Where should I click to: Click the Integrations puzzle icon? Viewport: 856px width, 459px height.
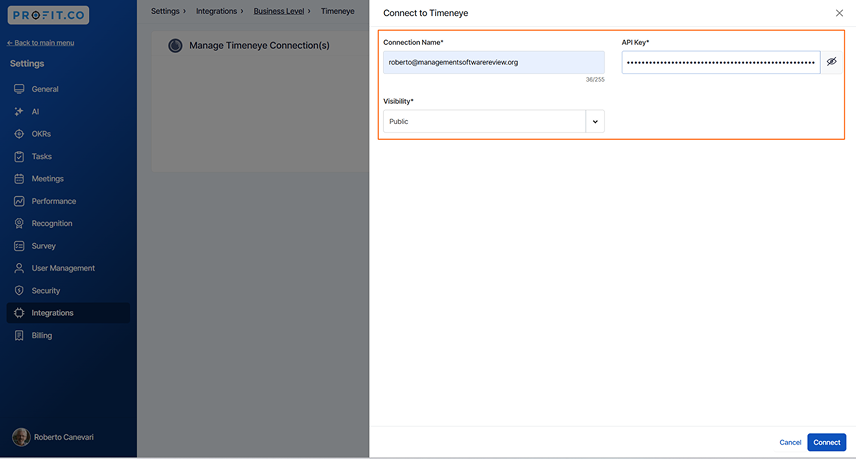(x=19, y=313)
